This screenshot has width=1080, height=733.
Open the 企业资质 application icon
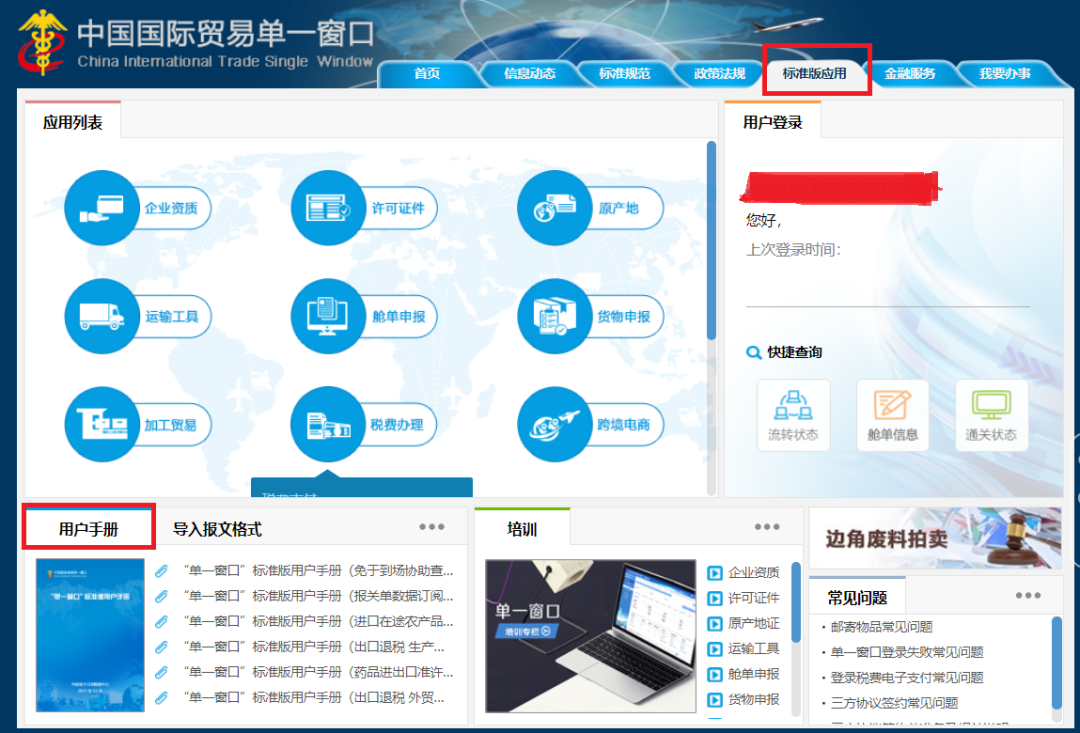pyautogui.click(x=102, y=207)
